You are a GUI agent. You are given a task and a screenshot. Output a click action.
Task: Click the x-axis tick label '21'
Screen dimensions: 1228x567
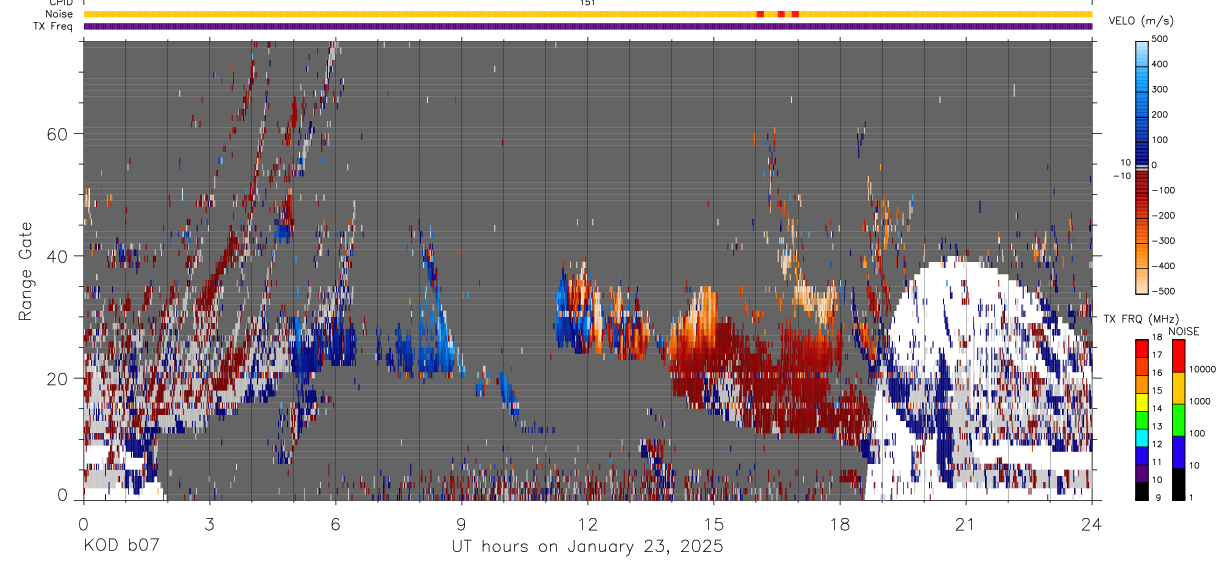tap(966, 524)
